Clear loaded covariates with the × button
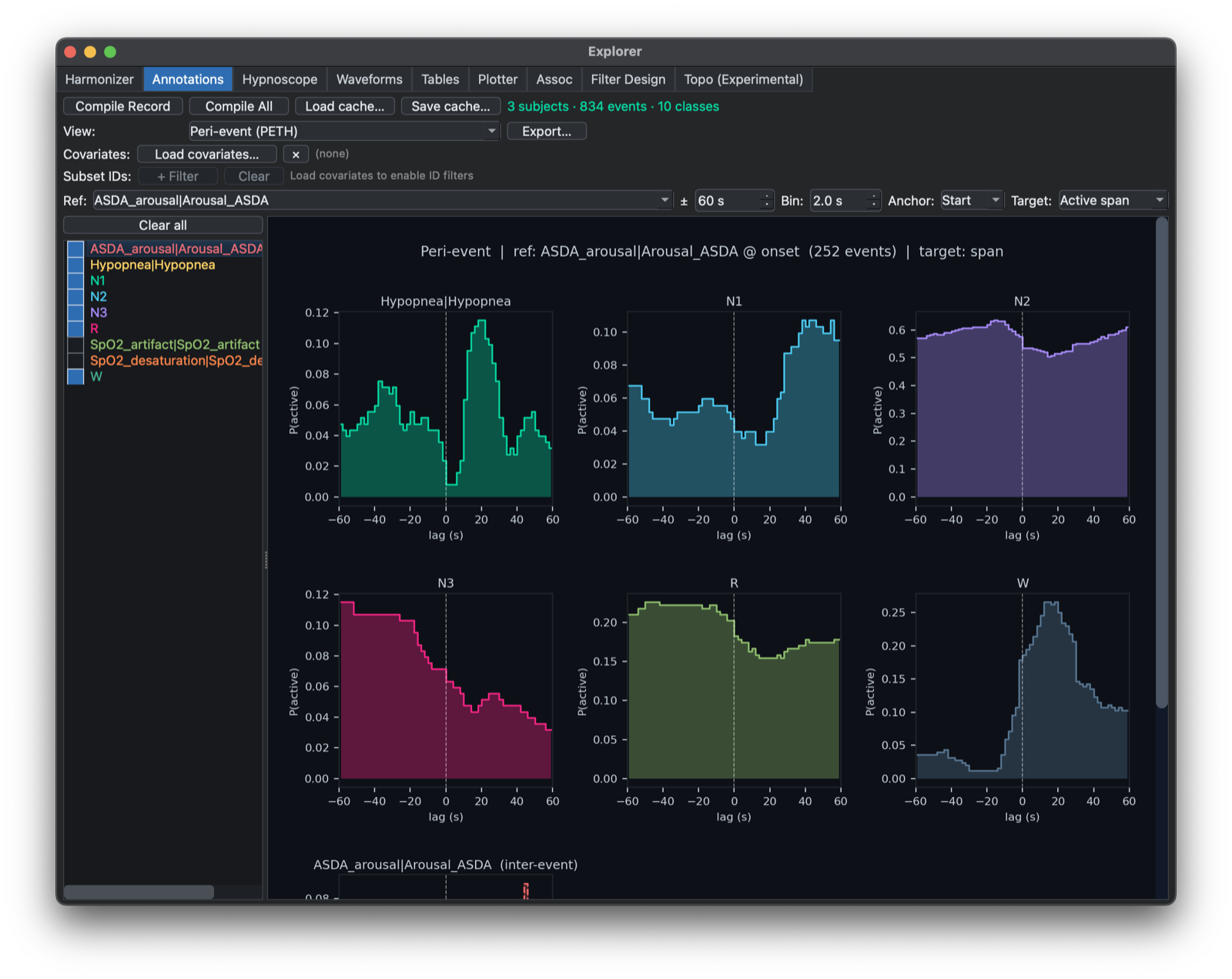The width and height of the screenshot is (1232, 979). pyautogui.click(x=296, y=155)
